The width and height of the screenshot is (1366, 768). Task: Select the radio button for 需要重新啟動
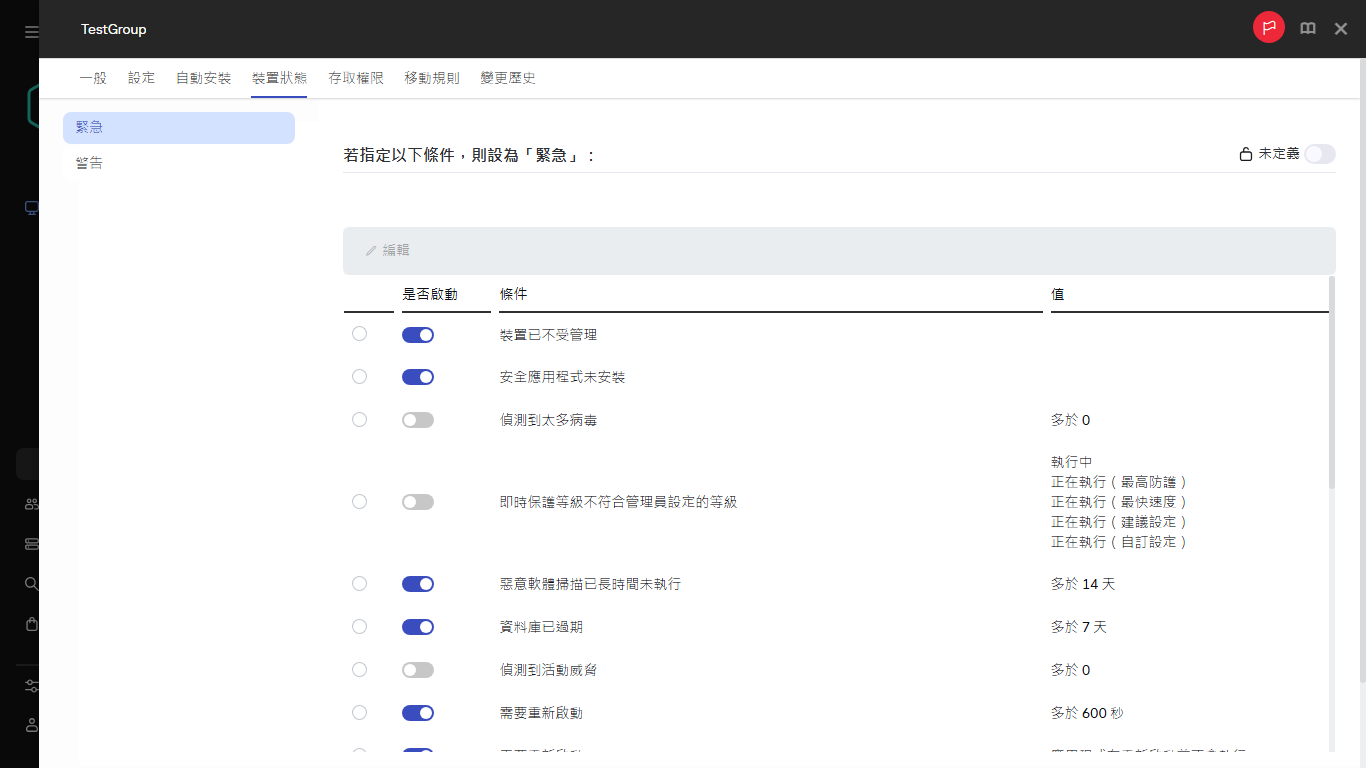(359, 712)
